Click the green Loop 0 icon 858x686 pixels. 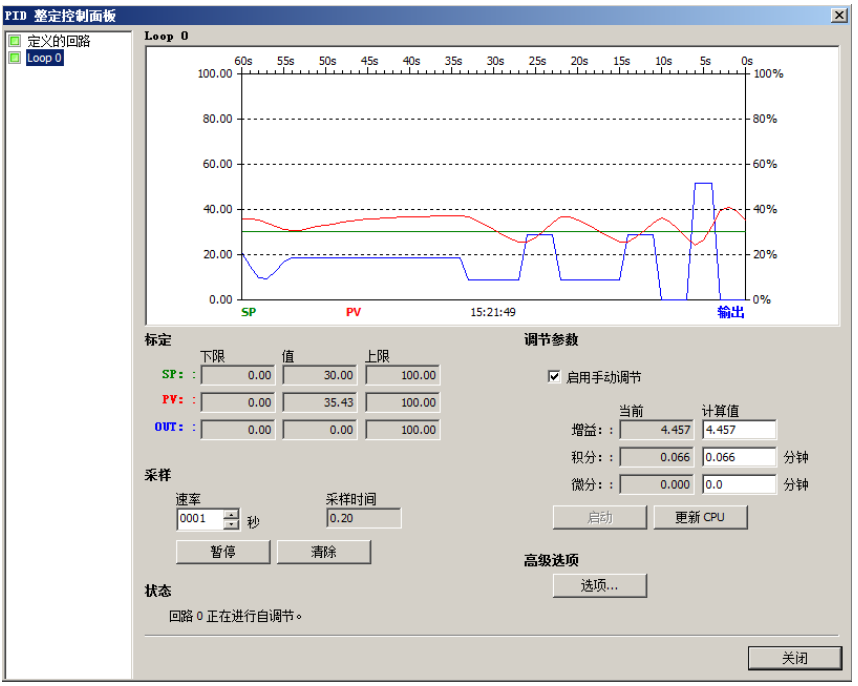pyautogui.click(x=14, y=58)
